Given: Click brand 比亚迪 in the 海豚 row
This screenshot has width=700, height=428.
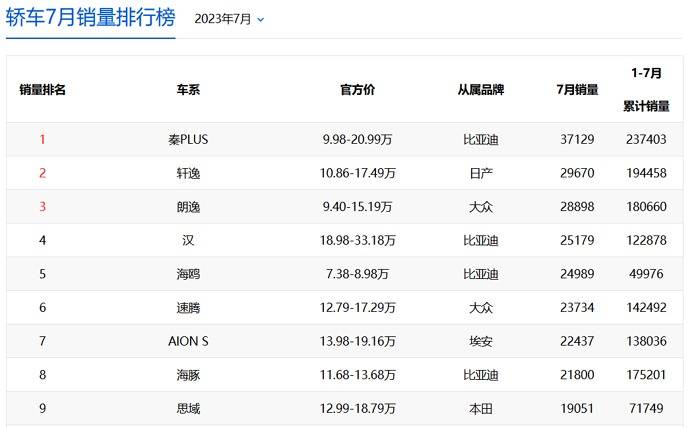Looking at the screenshot, I should tap(481, 375).
